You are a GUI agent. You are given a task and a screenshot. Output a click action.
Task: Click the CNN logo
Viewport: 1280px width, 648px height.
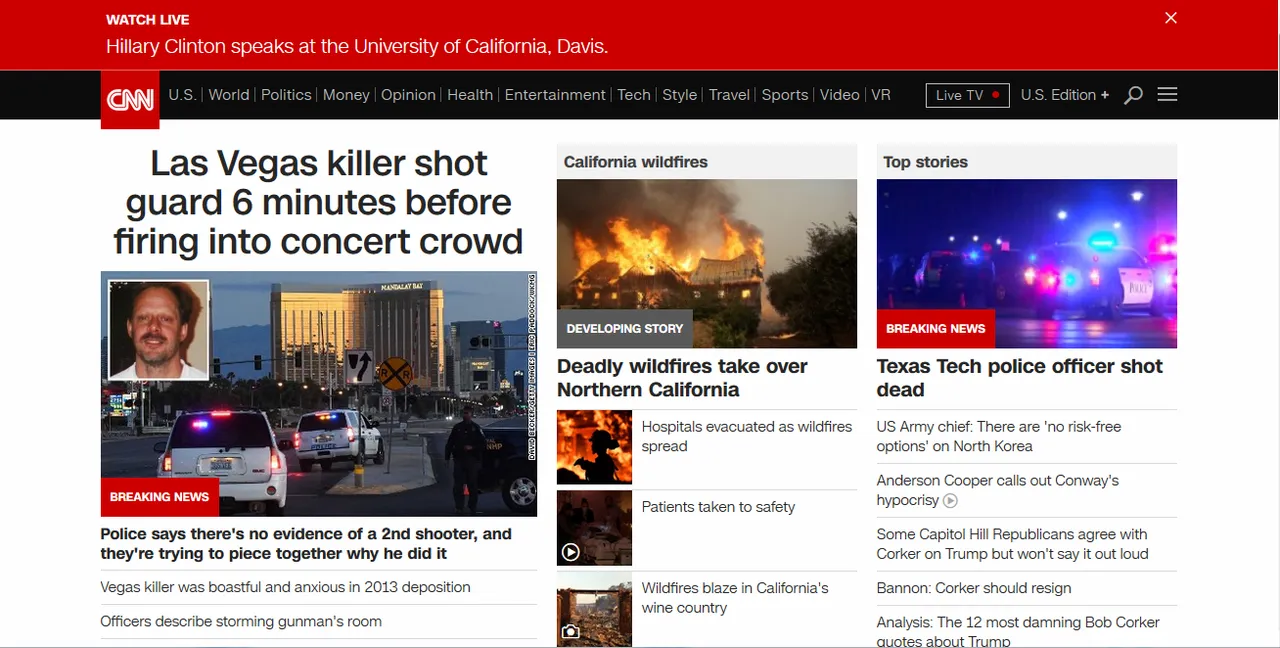coord(130,100)
